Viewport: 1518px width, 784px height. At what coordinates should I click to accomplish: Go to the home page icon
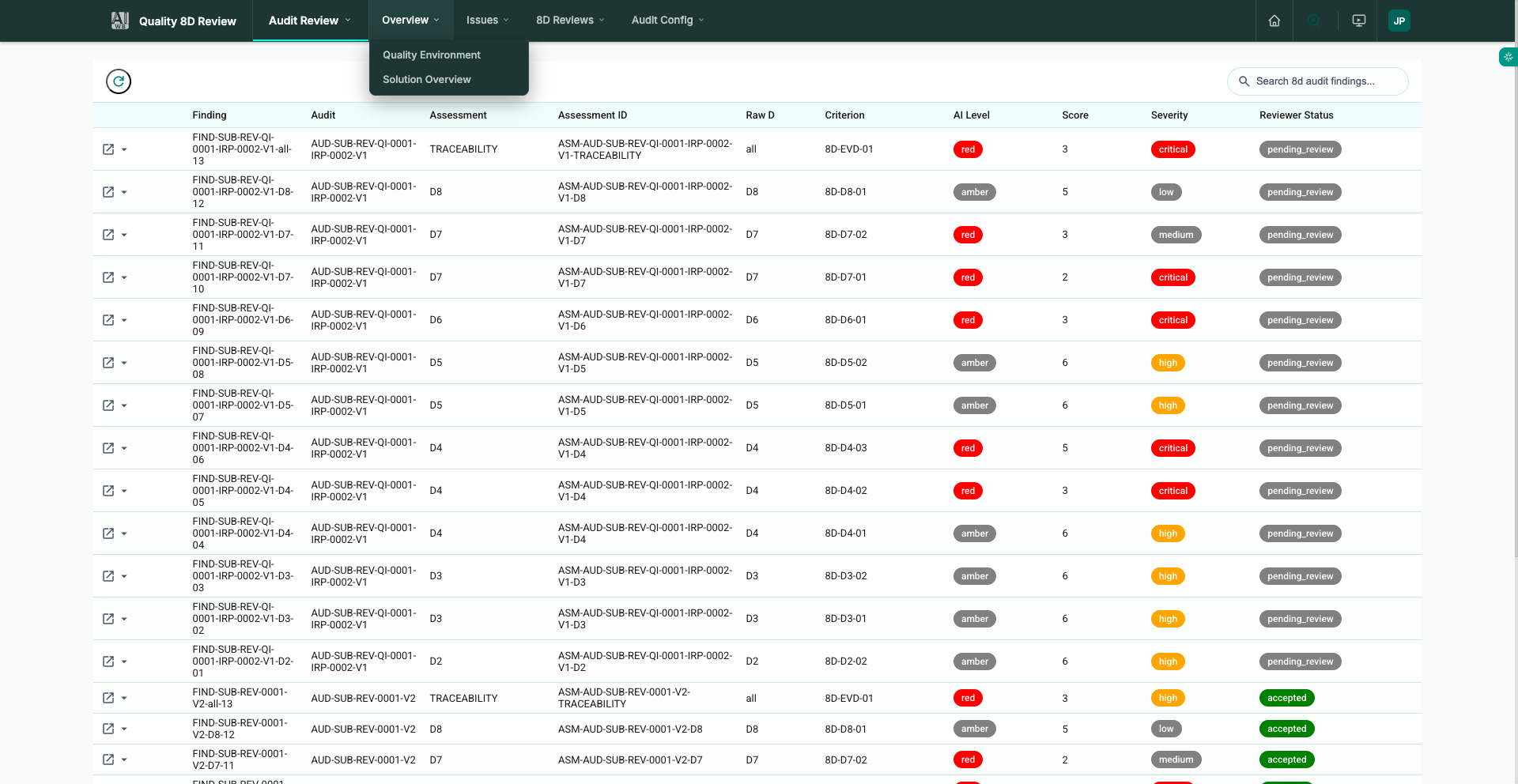(x=1274, y=21)
